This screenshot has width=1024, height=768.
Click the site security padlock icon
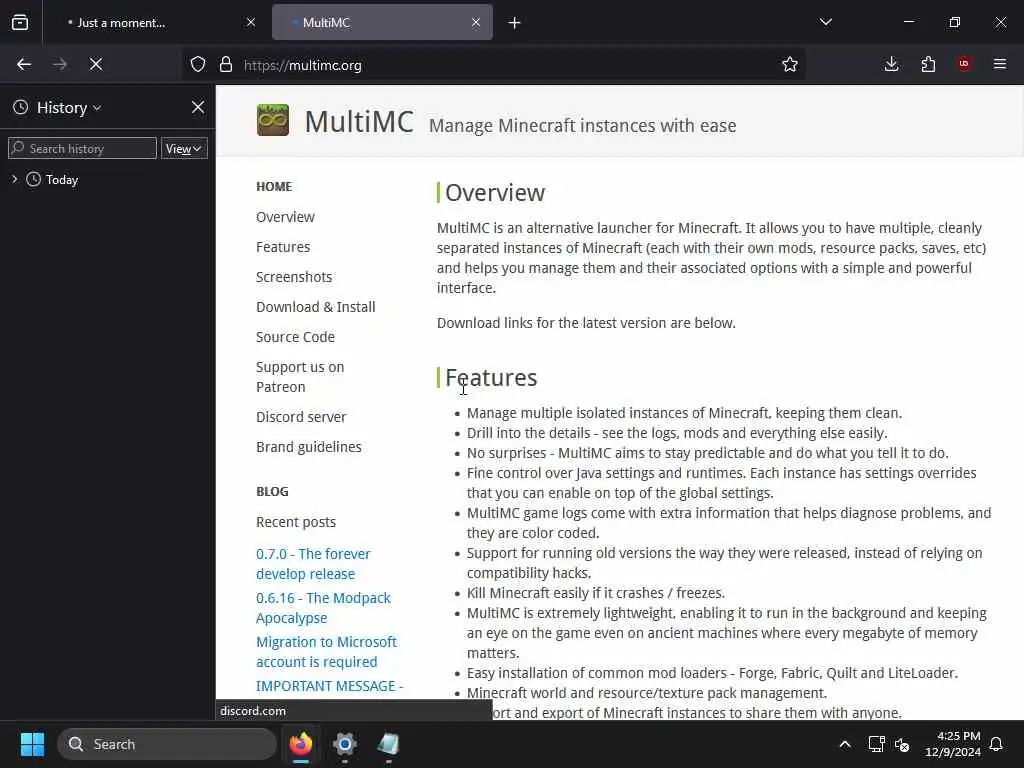(x=226, y=64)
